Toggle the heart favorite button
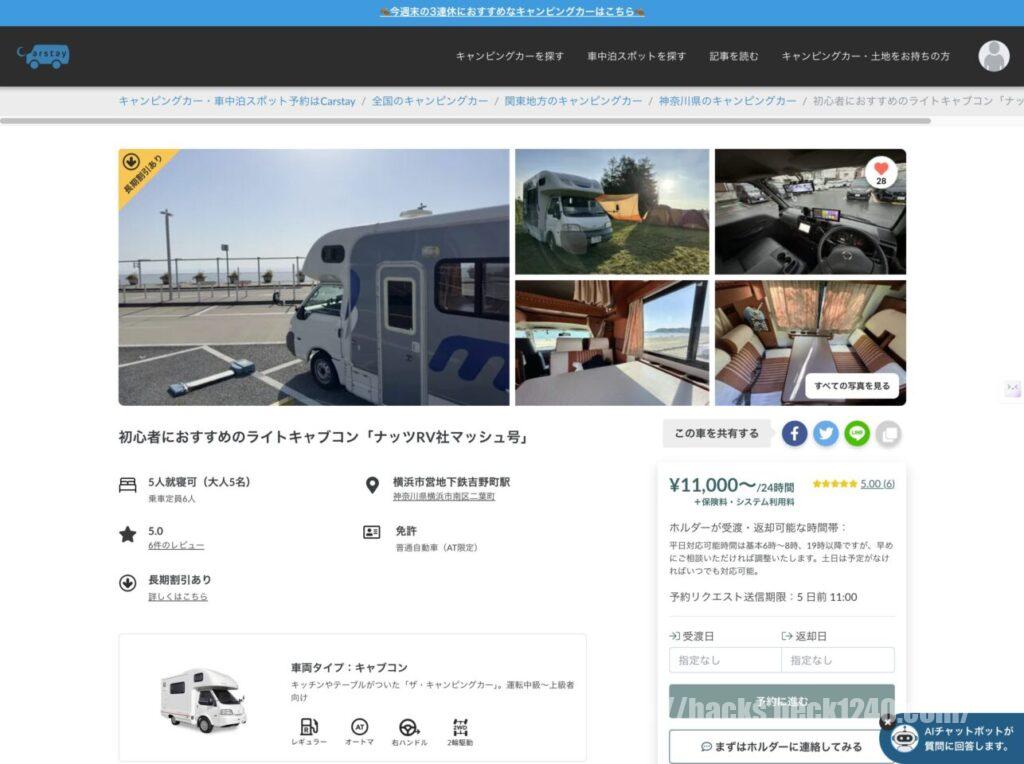 (881, 172)
